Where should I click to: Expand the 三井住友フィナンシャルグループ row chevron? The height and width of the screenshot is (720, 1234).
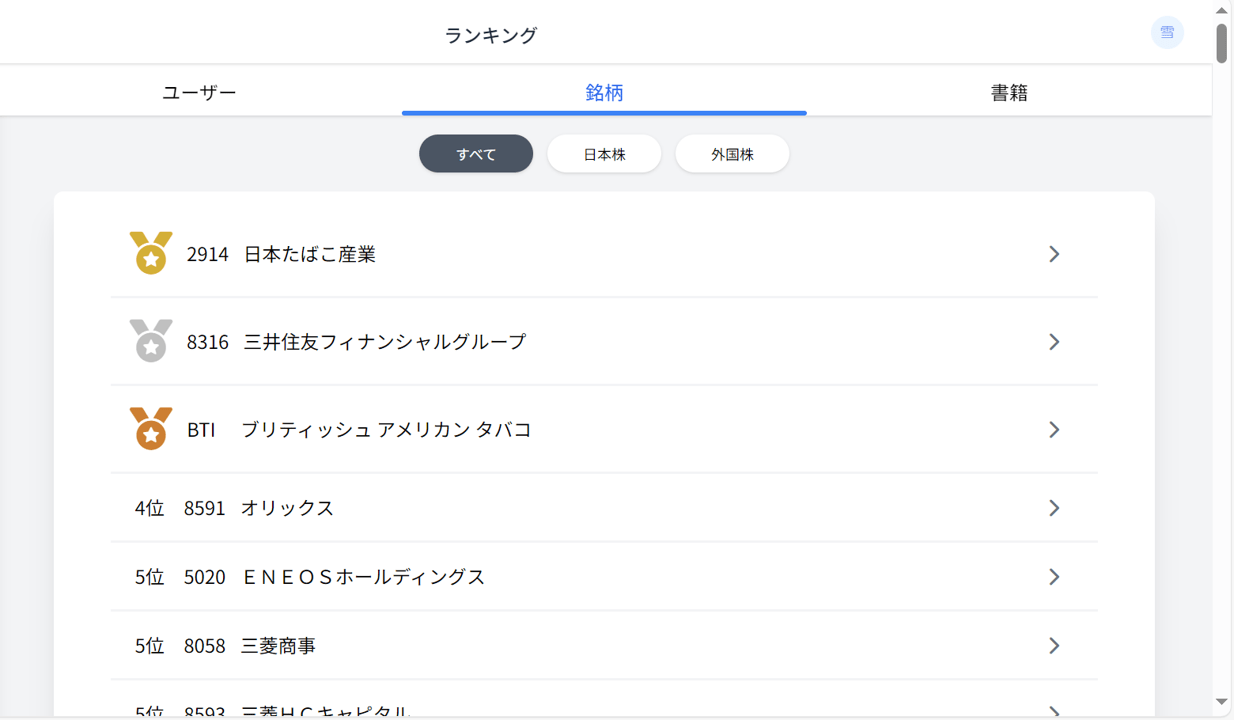click(1054, 342)
